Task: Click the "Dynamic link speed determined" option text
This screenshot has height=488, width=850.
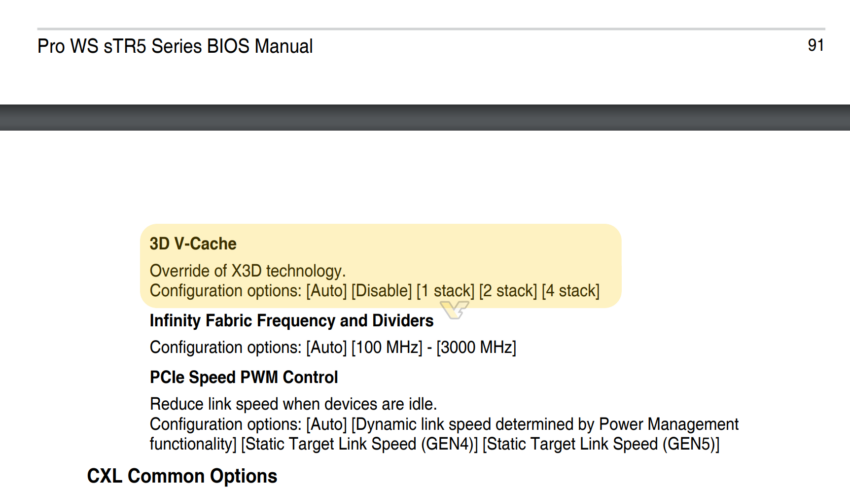Action: pos(450,424)
